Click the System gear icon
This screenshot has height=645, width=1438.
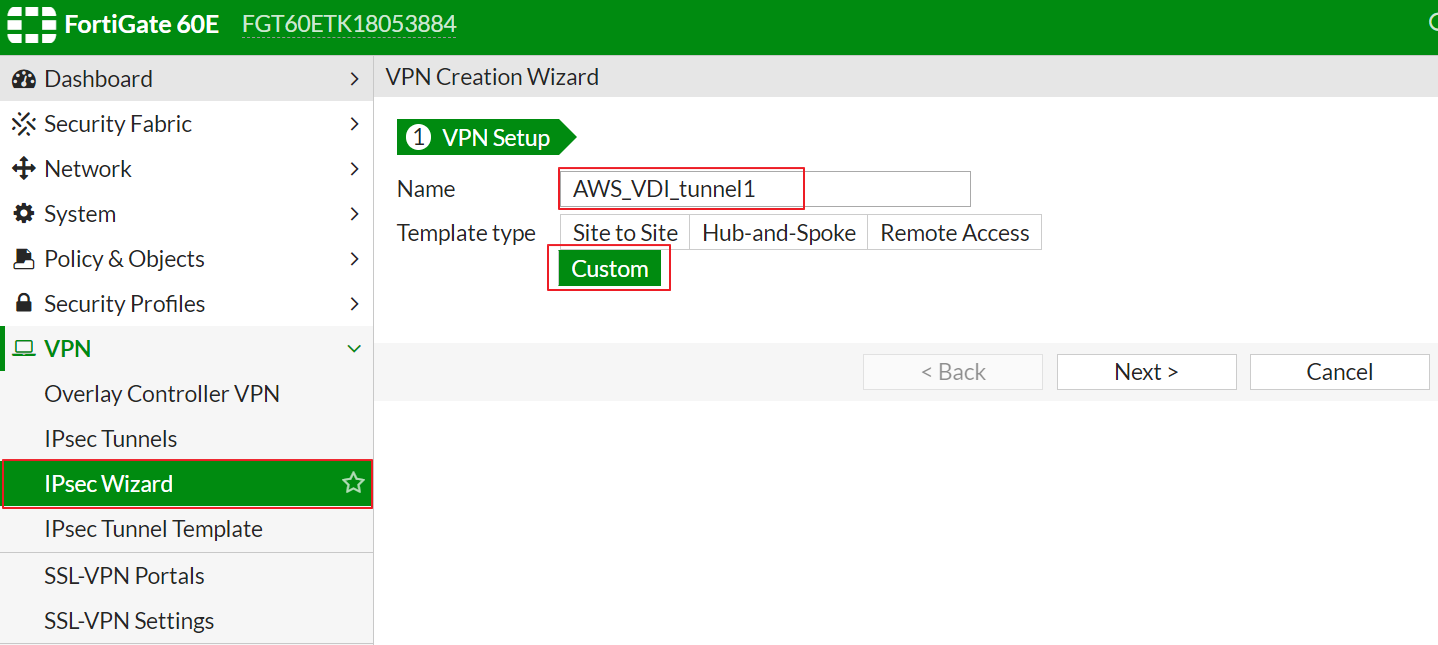pos(24,214)
